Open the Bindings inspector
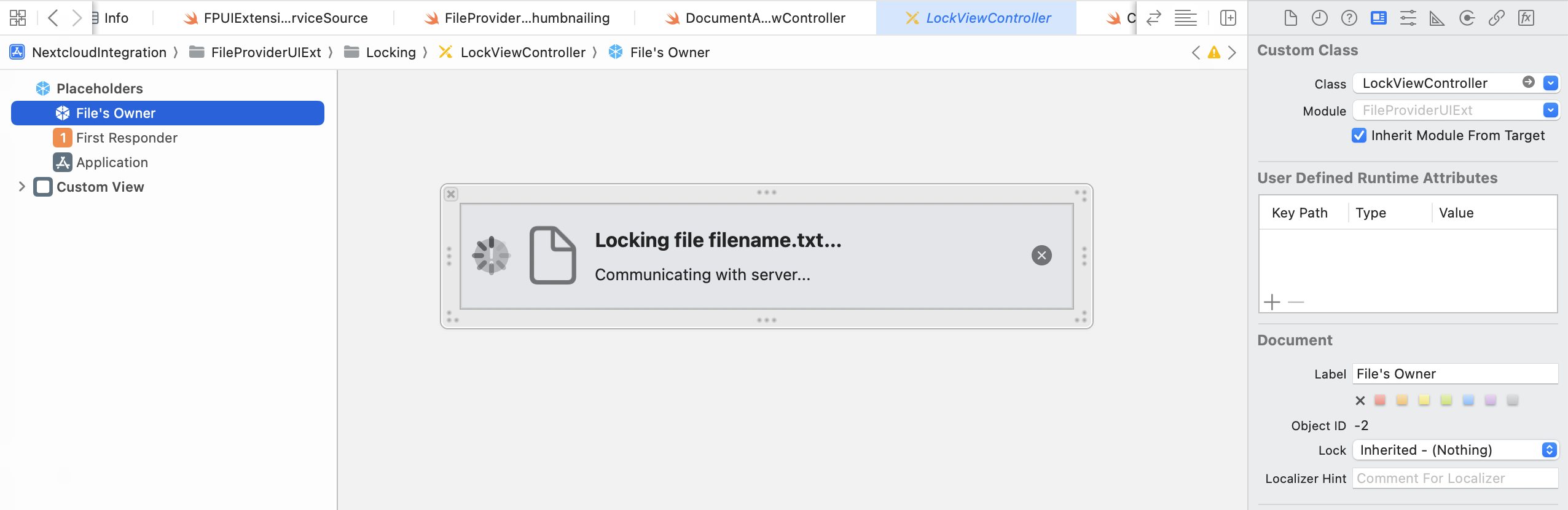Image resolution: width=1568 pixels, height=510 pixels. 1526,18
